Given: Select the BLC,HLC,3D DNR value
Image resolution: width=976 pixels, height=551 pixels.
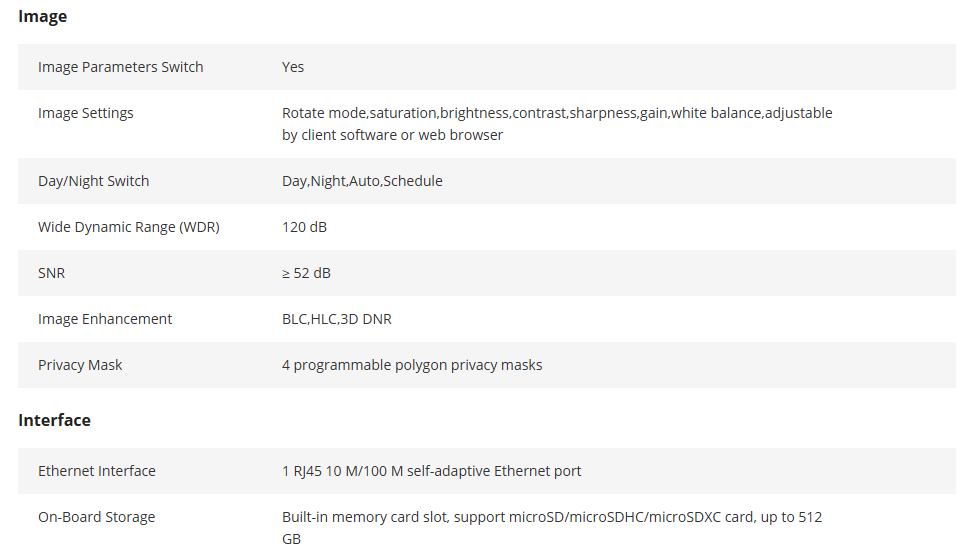Looking at the screenshot, I should point(337,319).
